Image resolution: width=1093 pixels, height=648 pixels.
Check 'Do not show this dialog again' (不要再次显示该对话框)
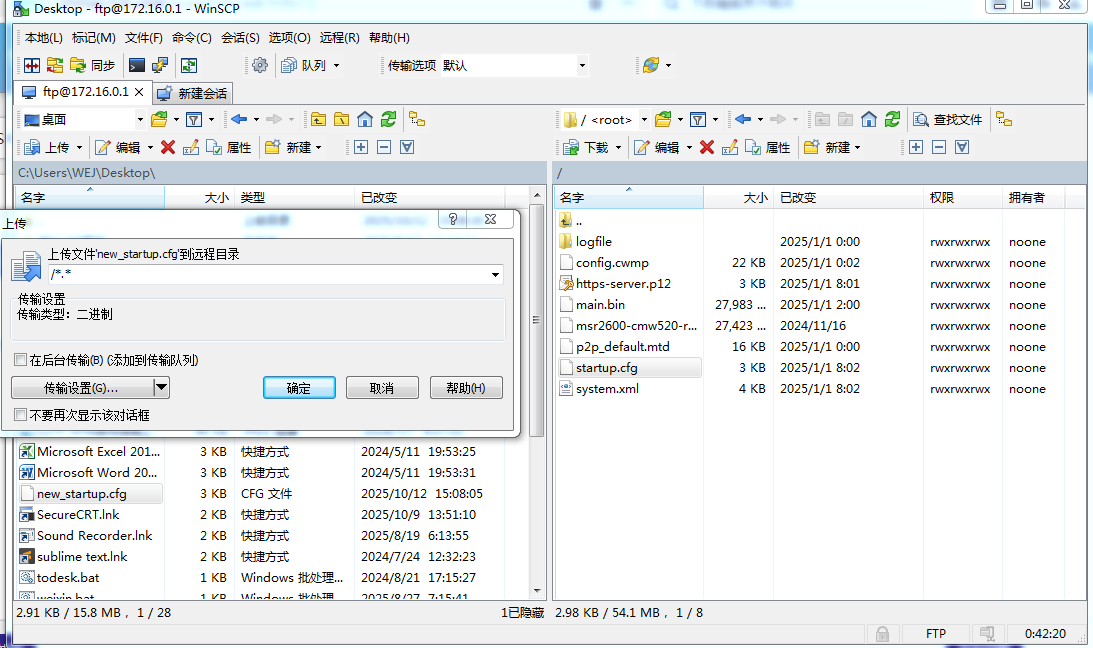click(x=21, y=415)
